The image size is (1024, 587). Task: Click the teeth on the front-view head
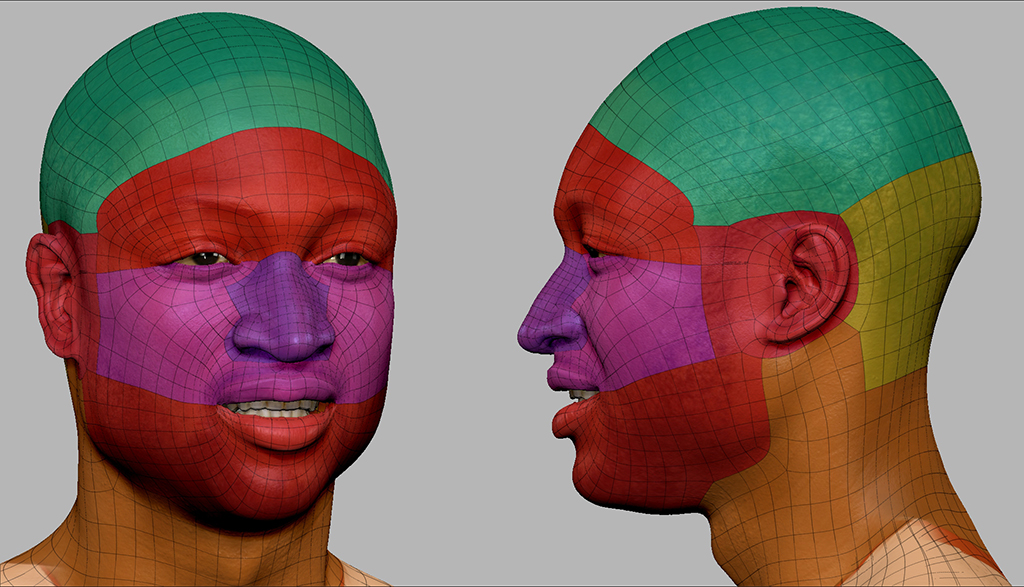point(274,409)
